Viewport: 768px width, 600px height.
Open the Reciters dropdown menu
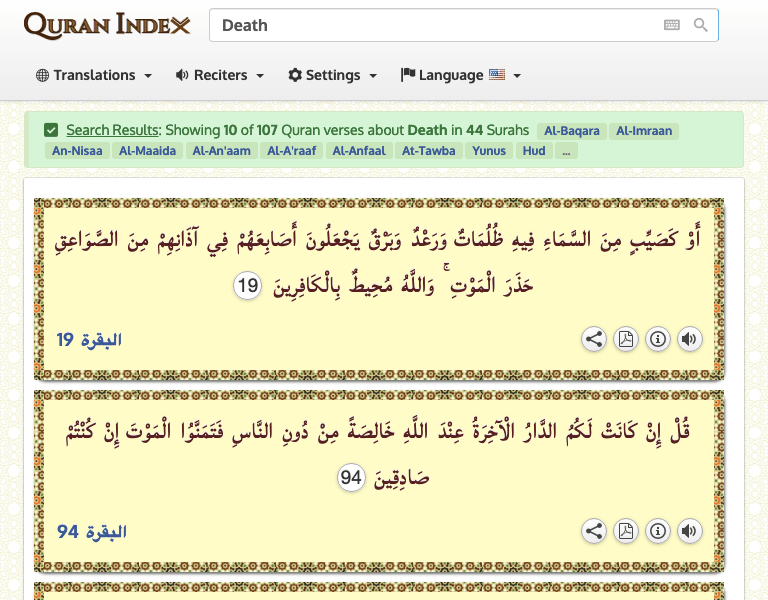coord(219,75)
